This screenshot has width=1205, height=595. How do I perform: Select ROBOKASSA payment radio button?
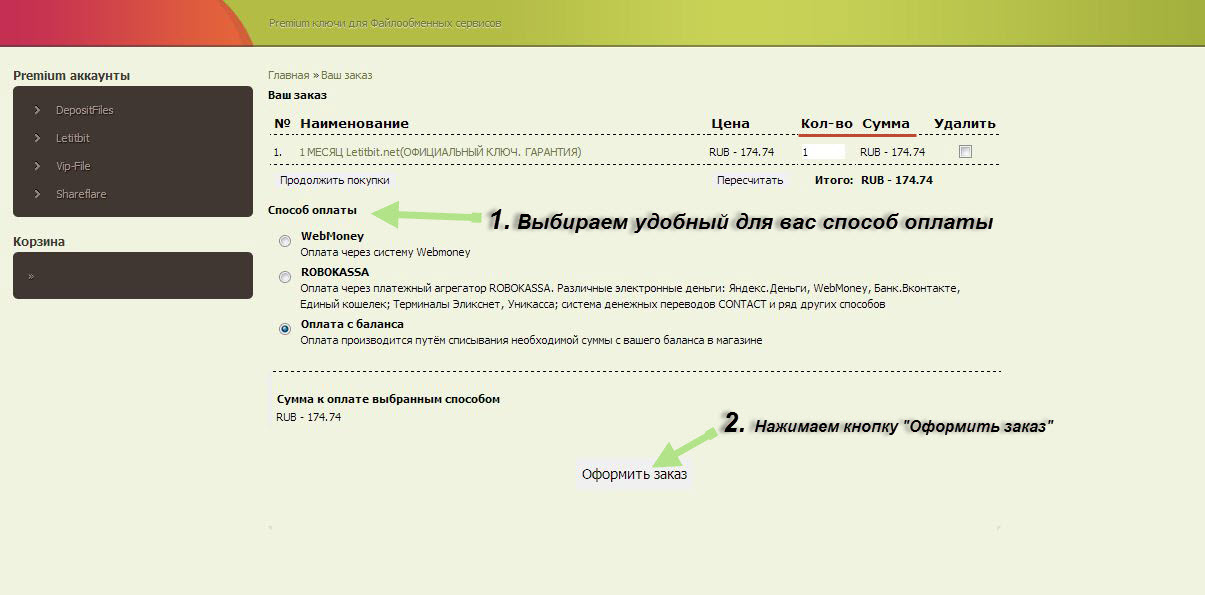[285, 276]
